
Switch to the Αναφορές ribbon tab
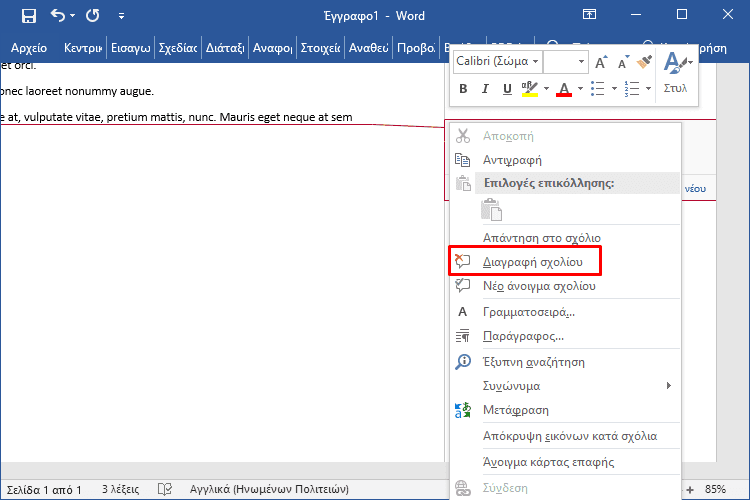click(272, 48)
